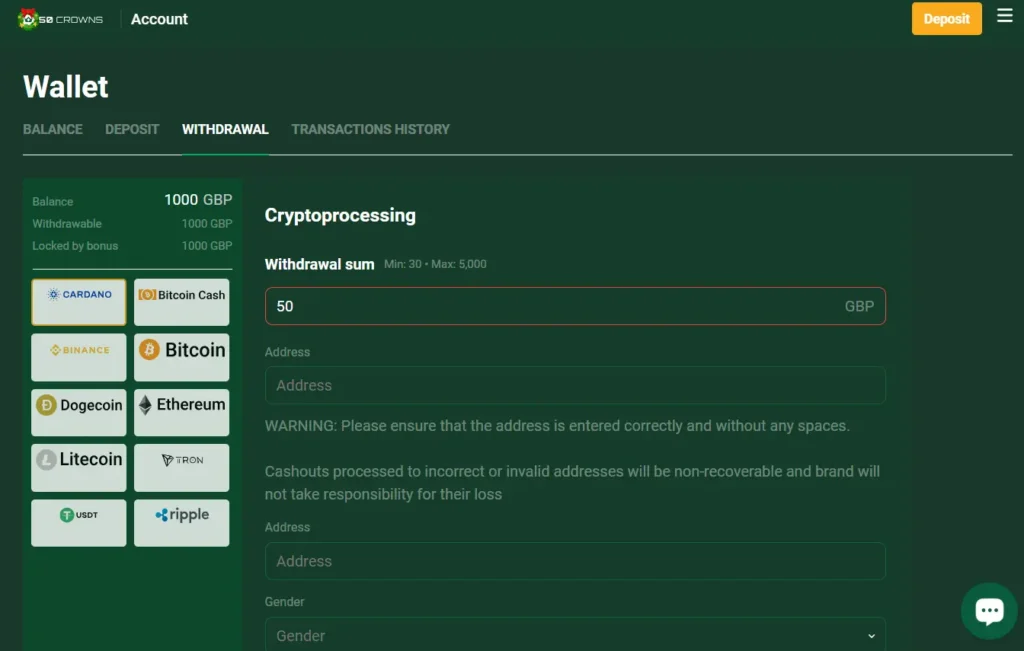Select USDT Tether withdrawal option

(x=79, y=522)
